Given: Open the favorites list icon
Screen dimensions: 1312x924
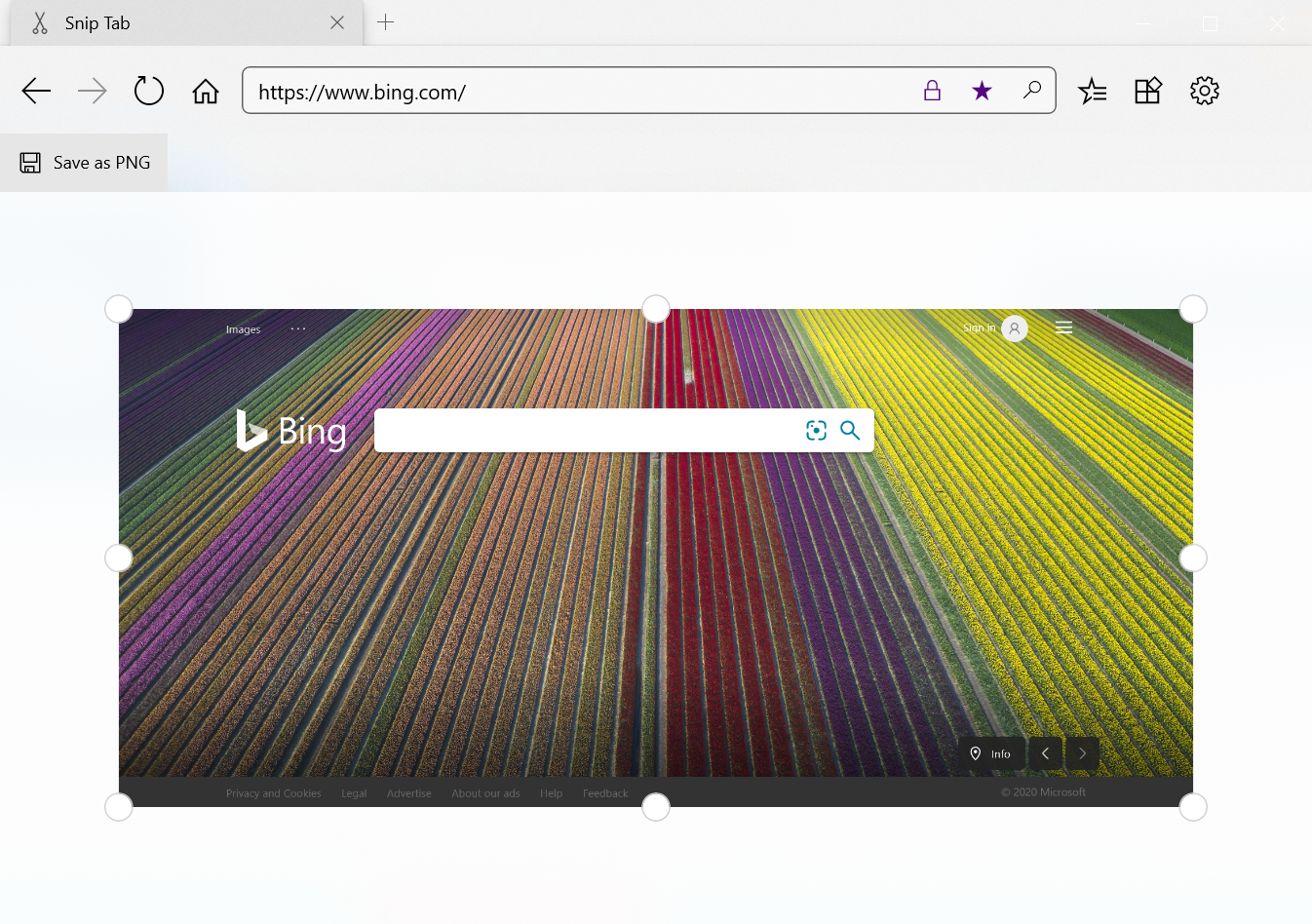Looking at the screenshot, I should [x=1092, y=92].
